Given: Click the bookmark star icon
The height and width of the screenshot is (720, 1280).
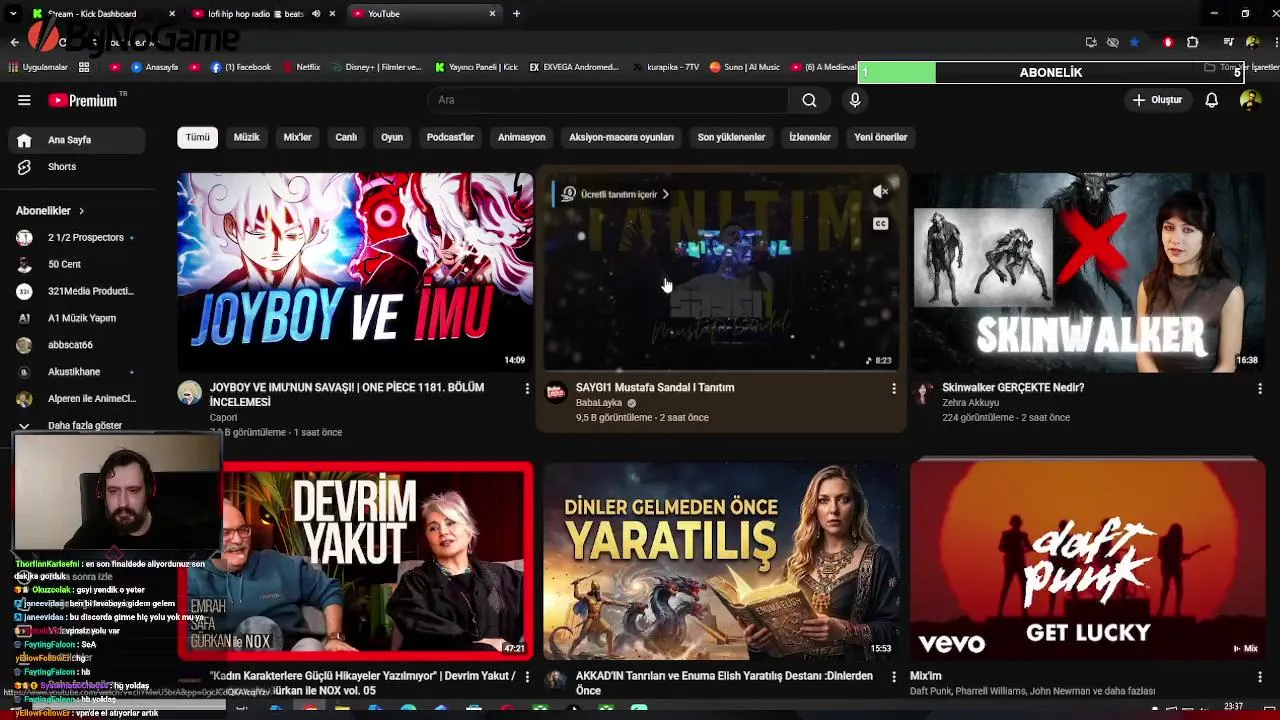Looking at the screenshot, I should pos(1134,42).
